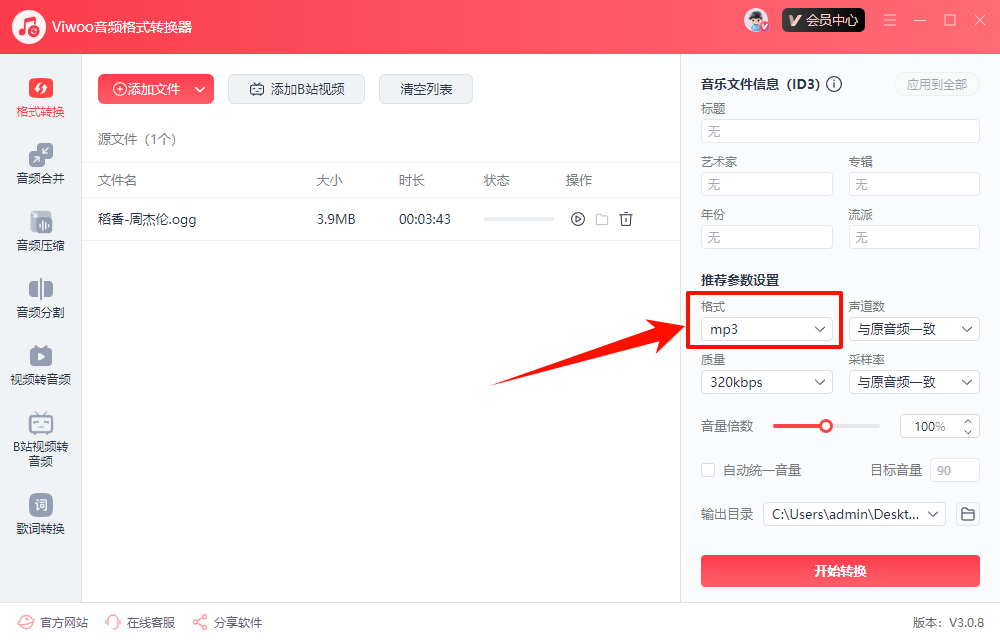
Task: Click the ID3 info circle icon
Action: point(834,84)
